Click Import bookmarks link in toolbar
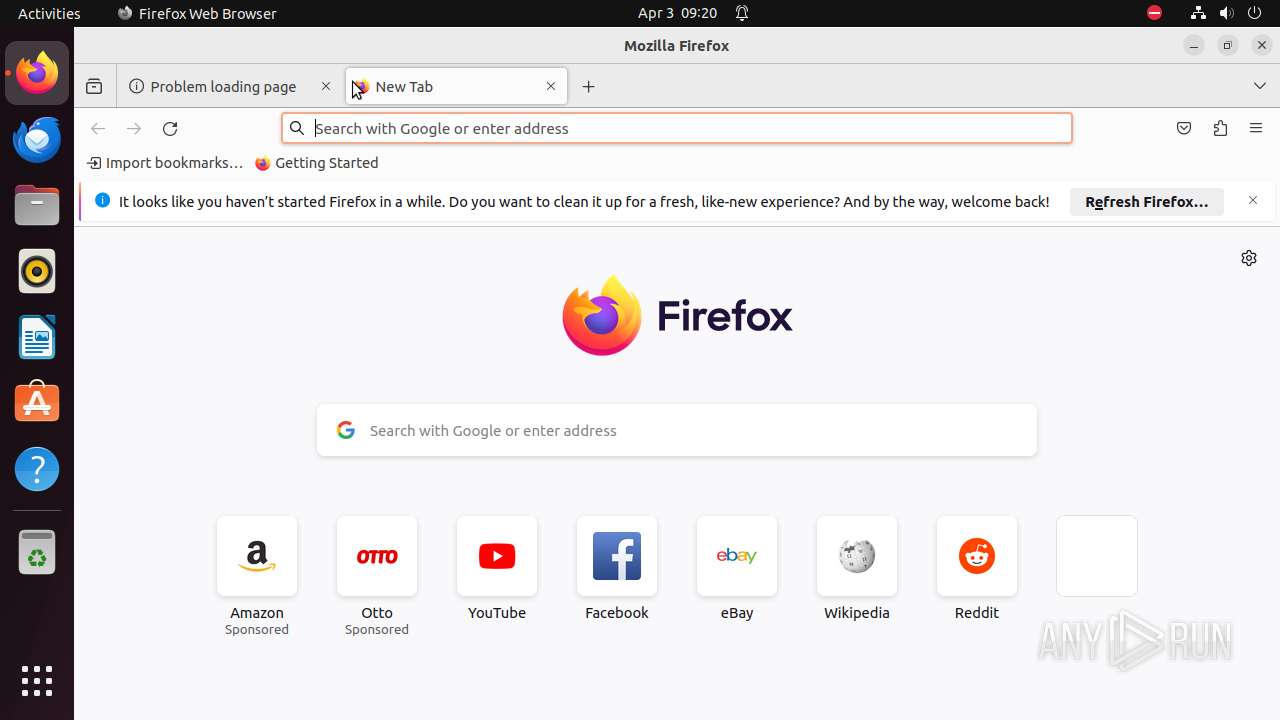1280x720 pixels. click(x=165, y=163)
